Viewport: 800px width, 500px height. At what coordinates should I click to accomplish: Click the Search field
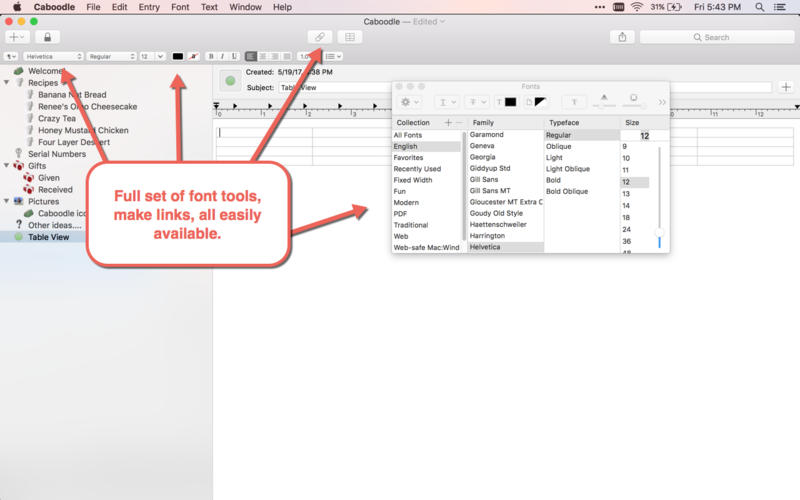(x=717, y=37)
